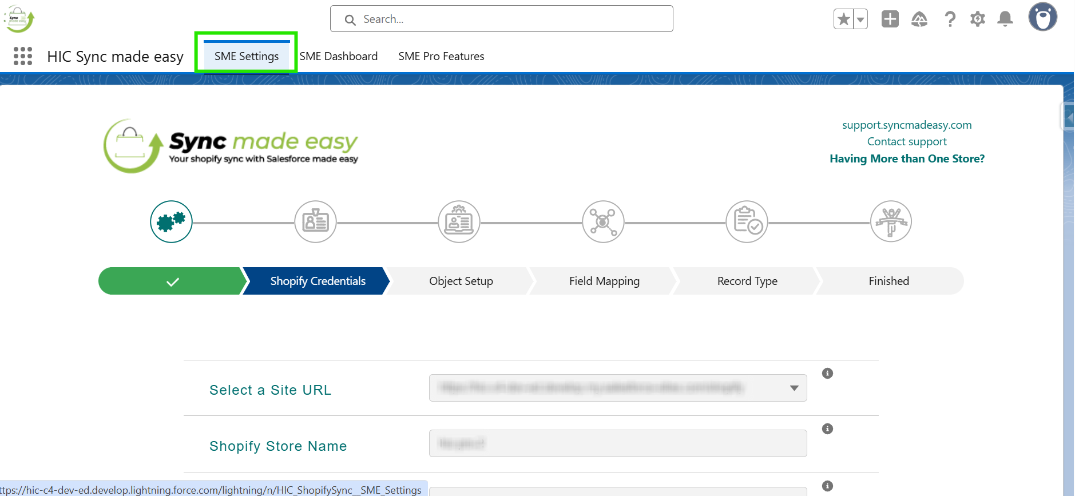The width and height of the screenshot is (1075, 496).
Task: Switch to the SME Settings tab
Action: [x=246, y=56]
